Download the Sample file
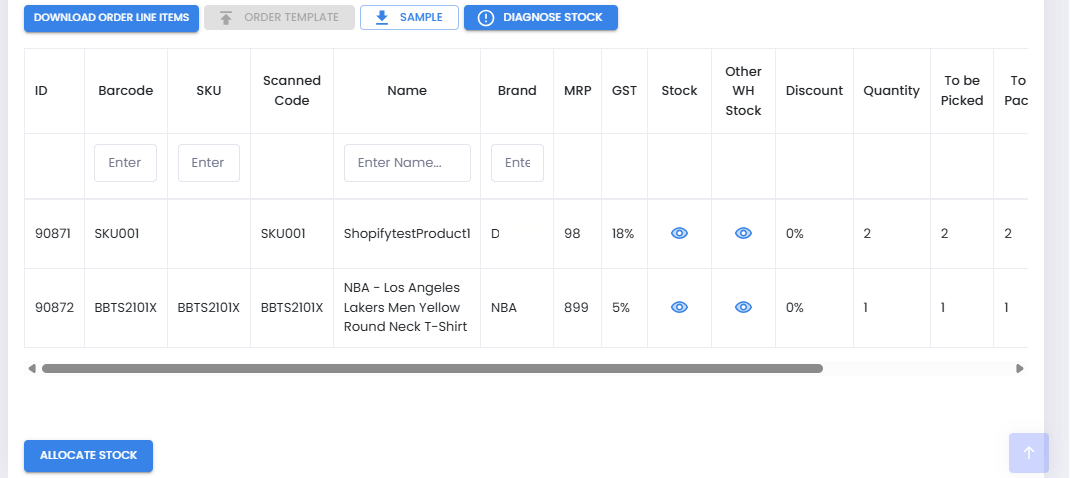The image size is (1070, 478). pyautogui.click(x=409, y=18)
